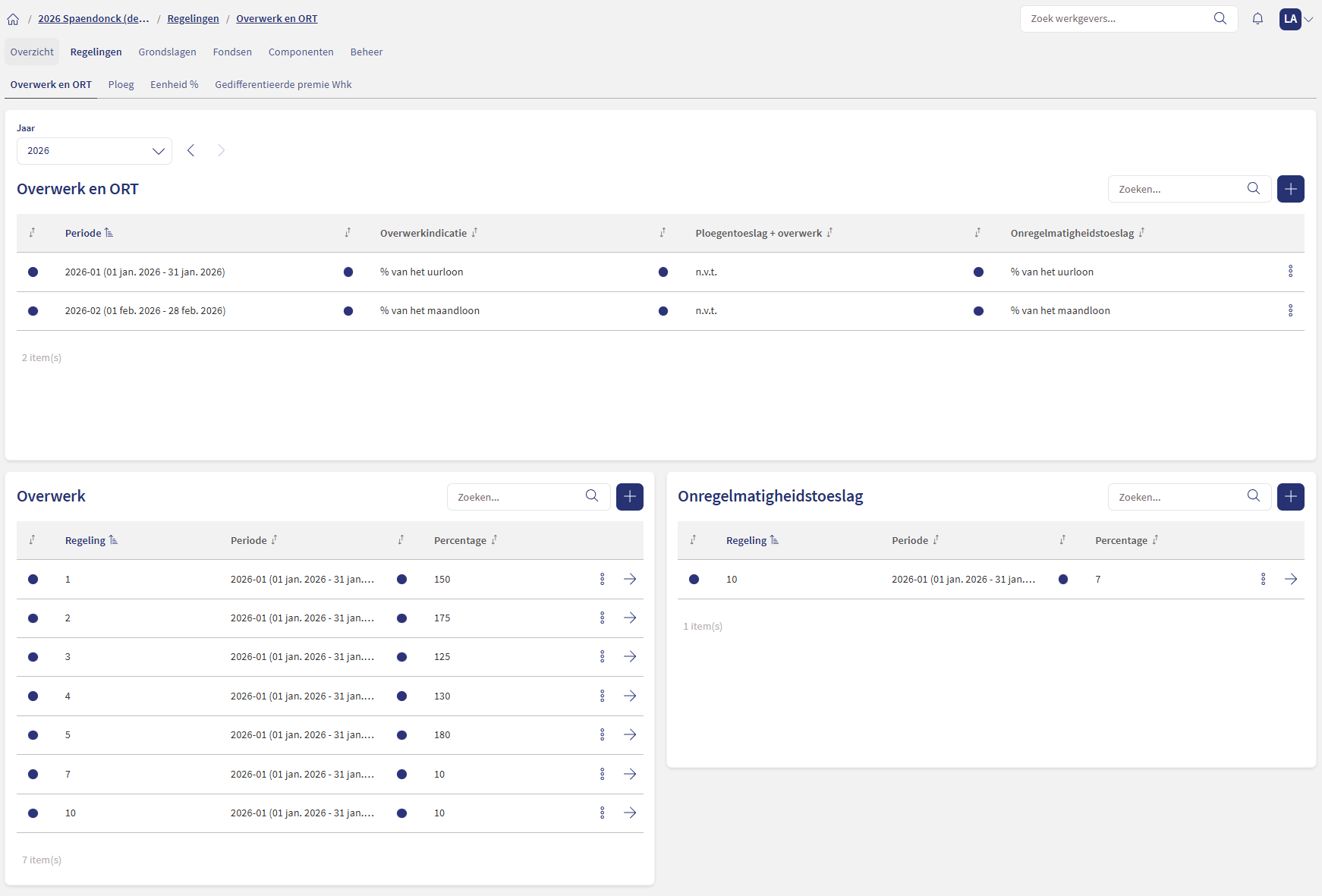1322x896 pixels.
Task: Open the Grondslagen menu item
Action: 167,52
